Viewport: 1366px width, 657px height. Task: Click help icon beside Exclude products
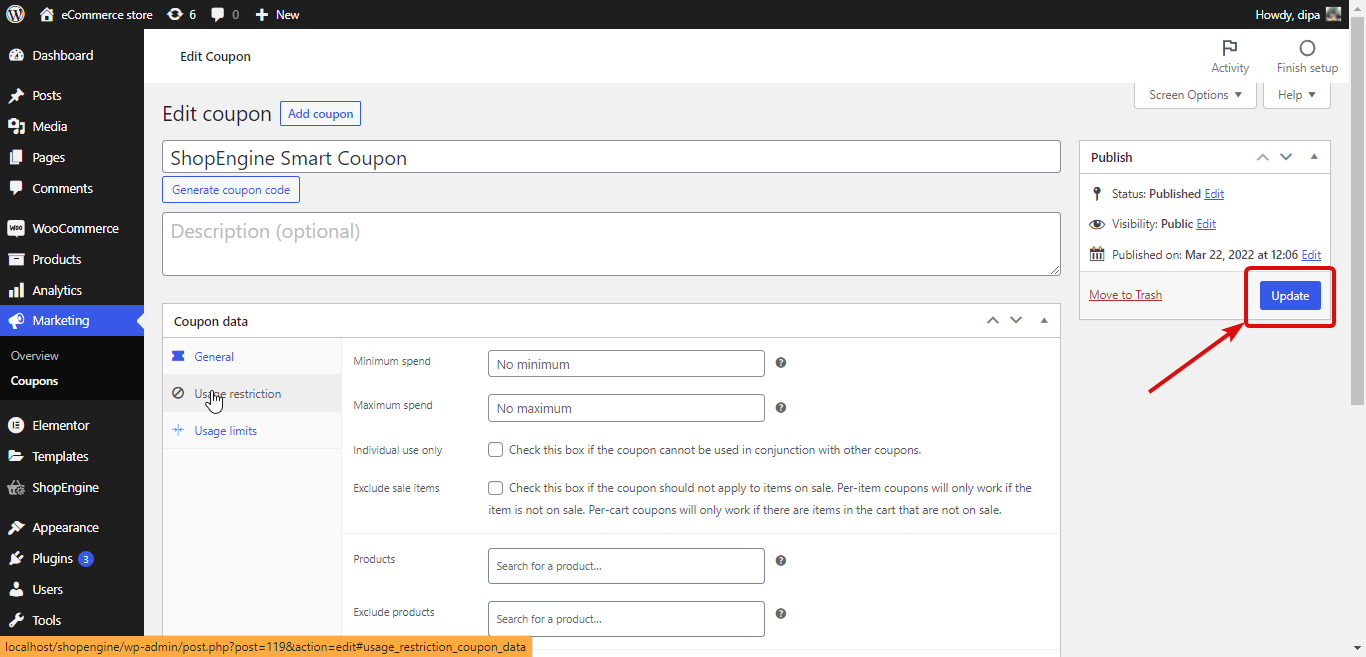(x=781, y=614)
